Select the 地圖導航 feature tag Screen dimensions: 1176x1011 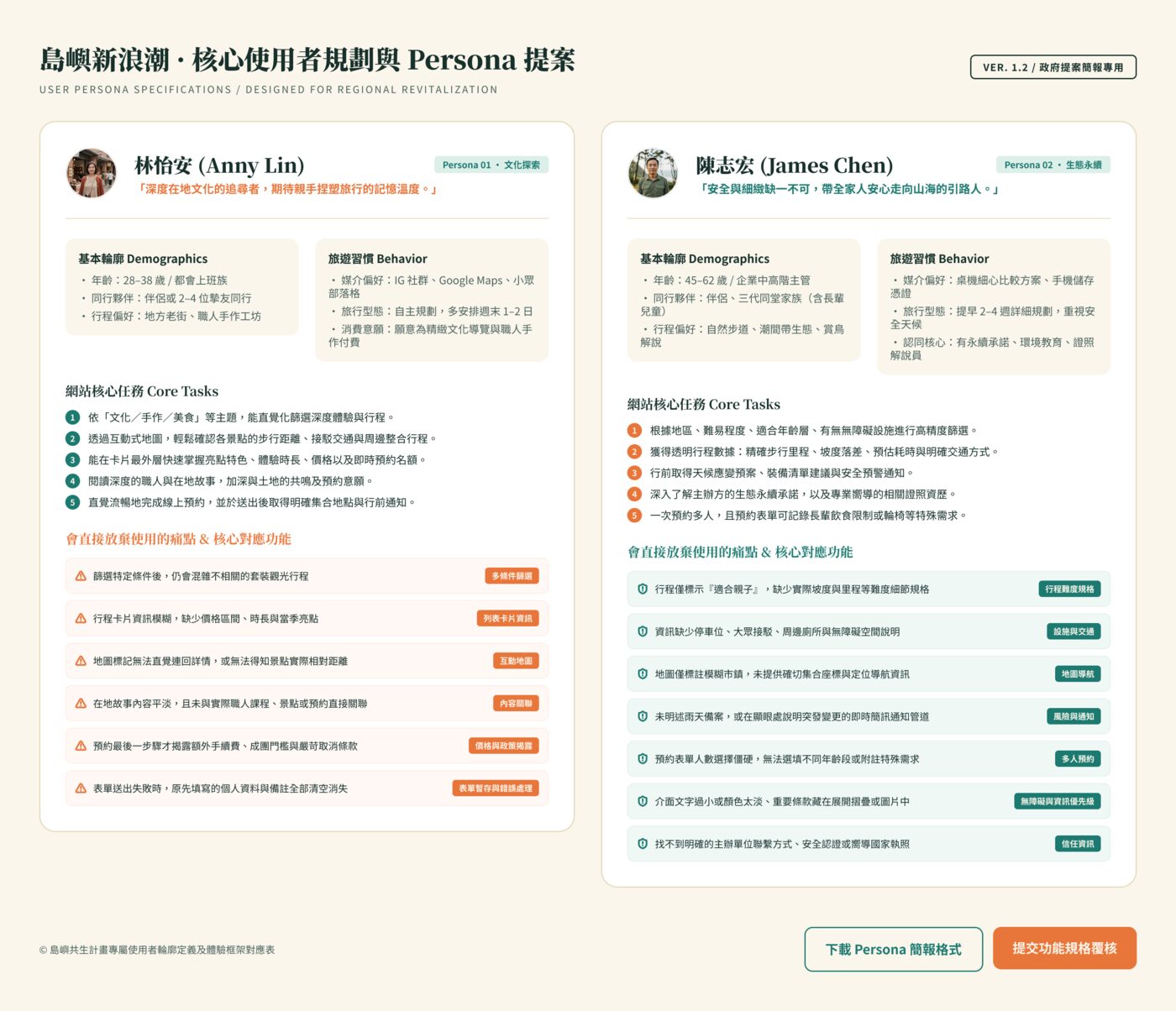(x=1078, y=674)
